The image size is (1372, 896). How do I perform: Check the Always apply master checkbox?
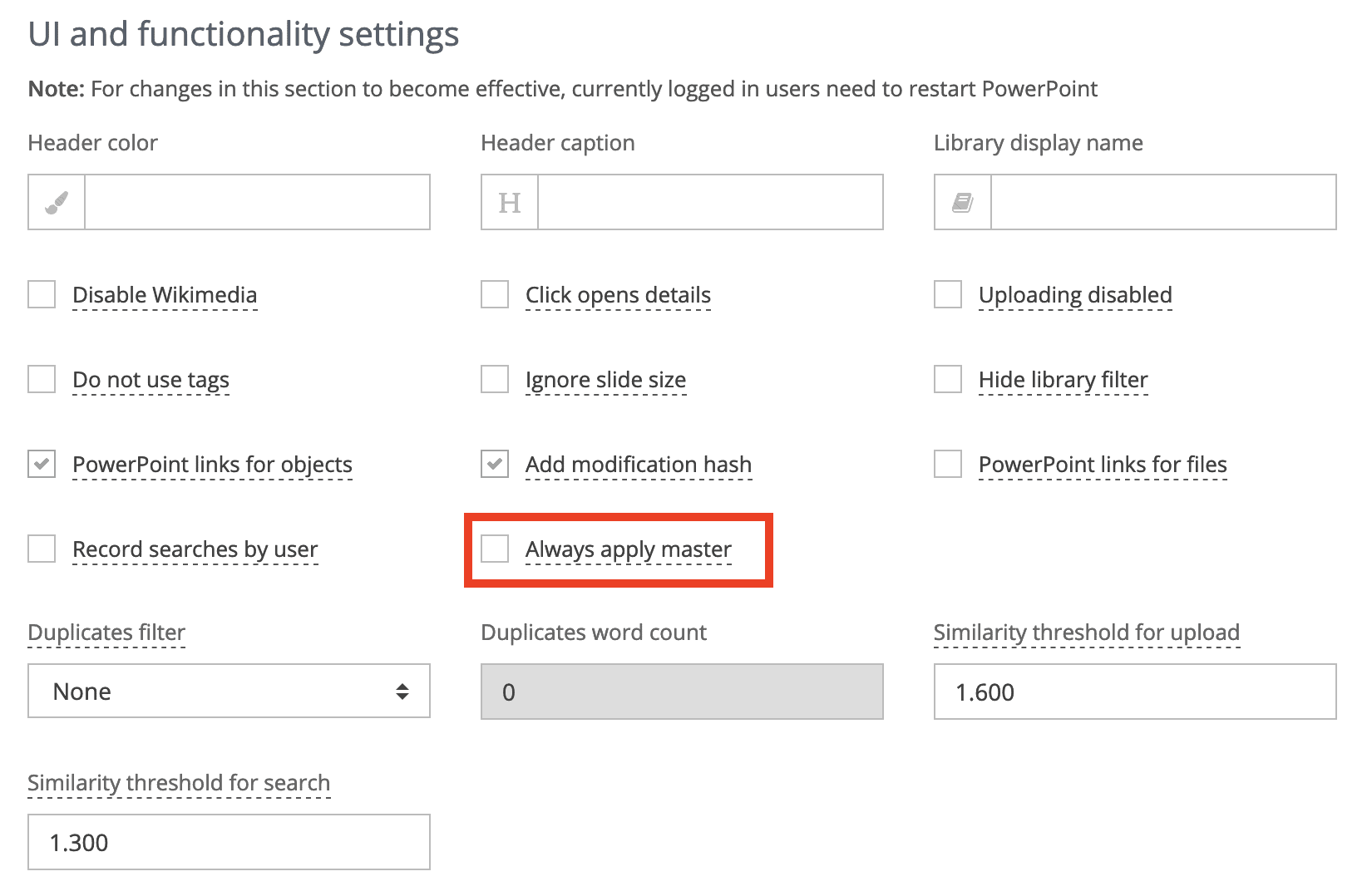tap(495, 549)
